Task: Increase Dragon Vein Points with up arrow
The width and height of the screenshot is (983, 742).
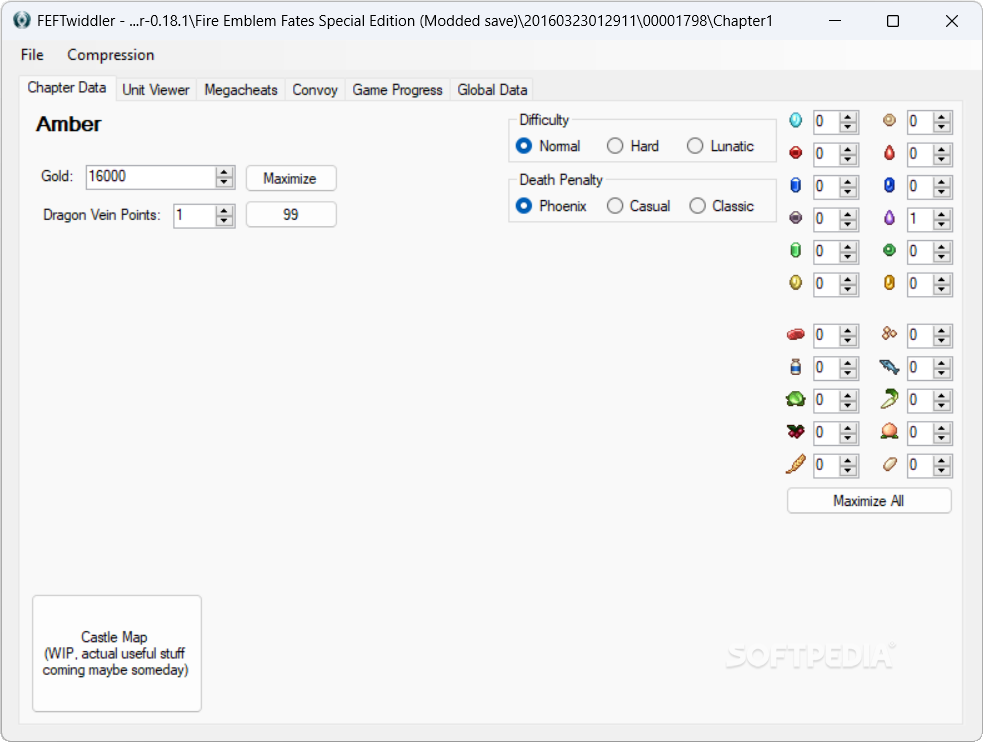Action: coord(224,211)
